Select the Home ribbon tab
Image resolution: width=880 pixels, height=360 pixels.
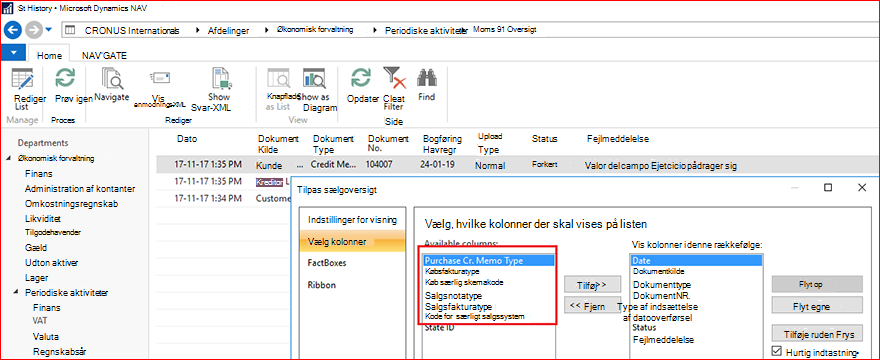(49, 56)
